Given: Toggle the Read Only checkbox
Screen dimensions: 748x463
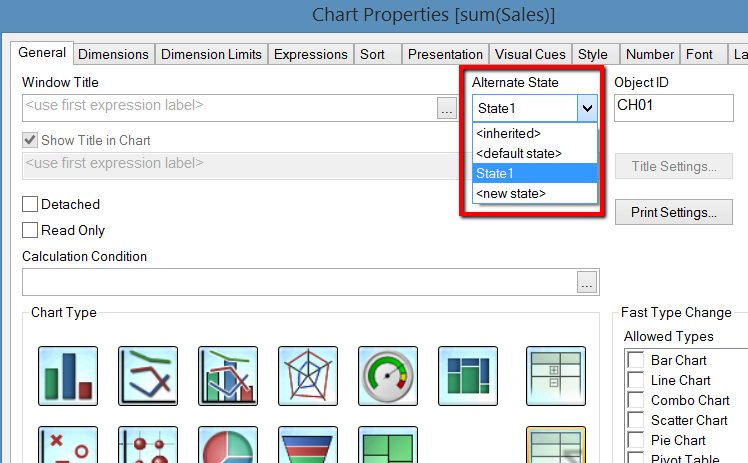Looking at the screenshot, I should [31, 230].
